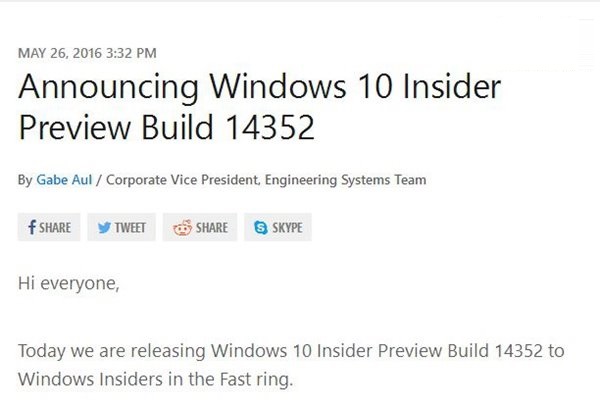
Task: Click the Hi everyone greeting line
Action: click(69, 283)
